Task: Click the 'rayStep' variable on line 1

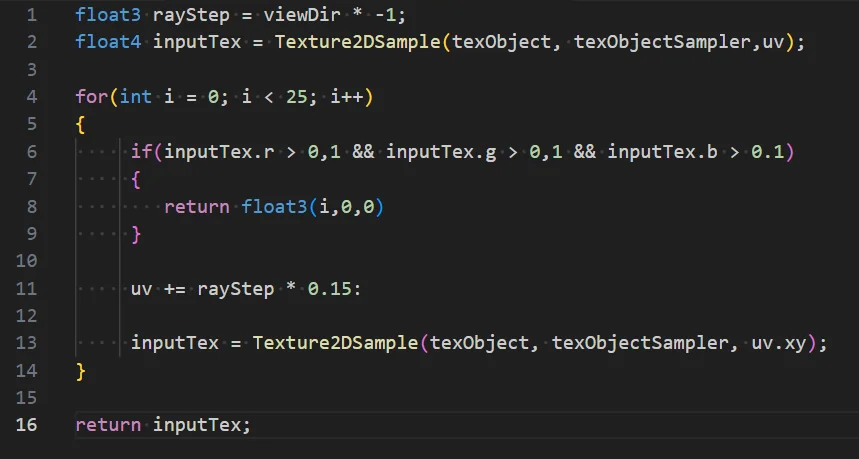Action: click(191, 15)
